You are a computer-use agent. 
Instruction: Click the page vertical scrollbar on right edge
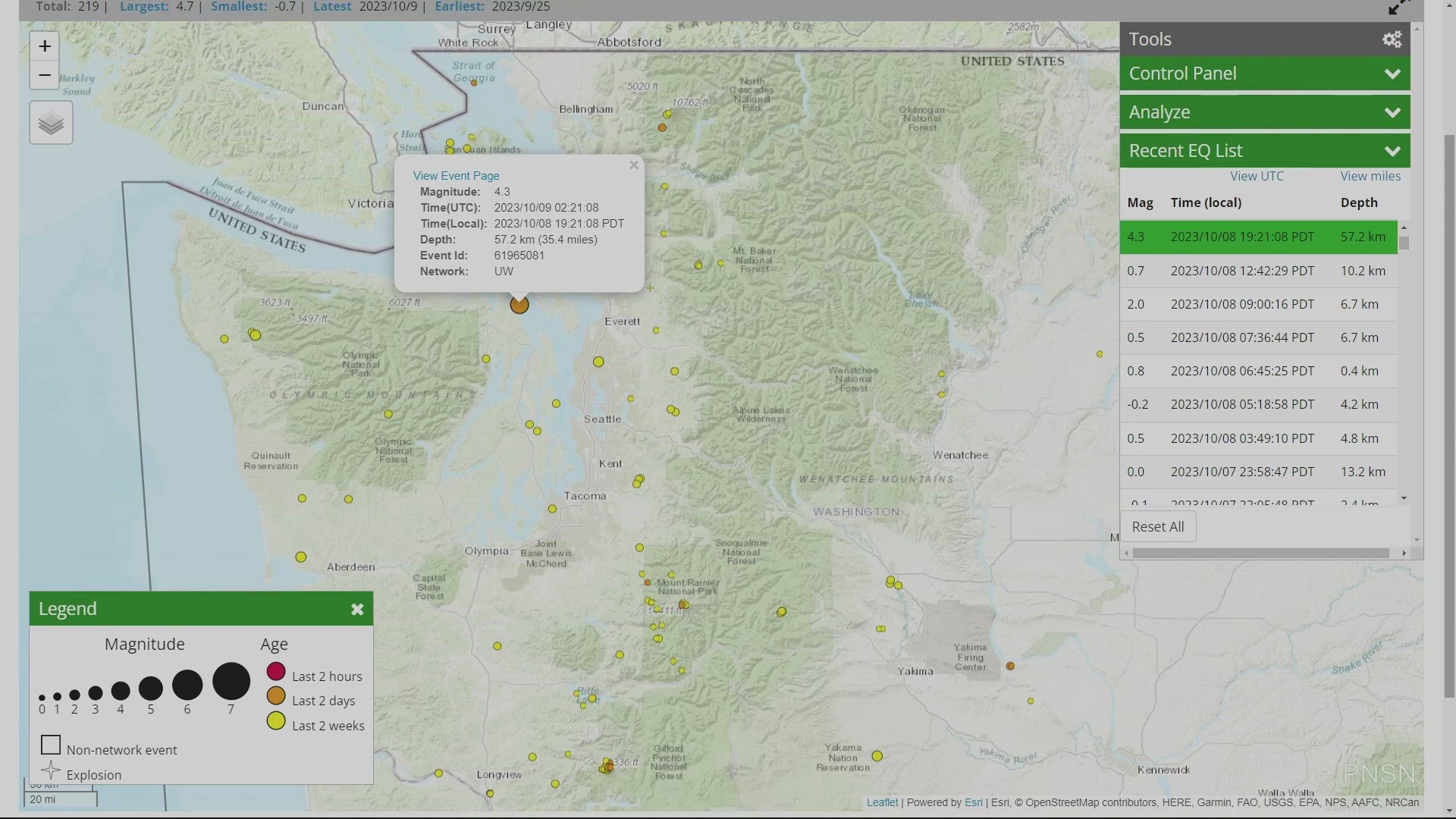pos(1449,417)
